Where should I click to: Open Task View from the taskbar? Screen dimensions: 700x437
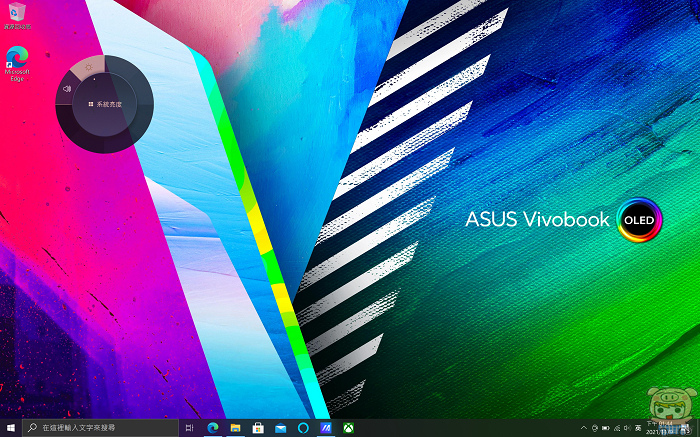point(190,428)
